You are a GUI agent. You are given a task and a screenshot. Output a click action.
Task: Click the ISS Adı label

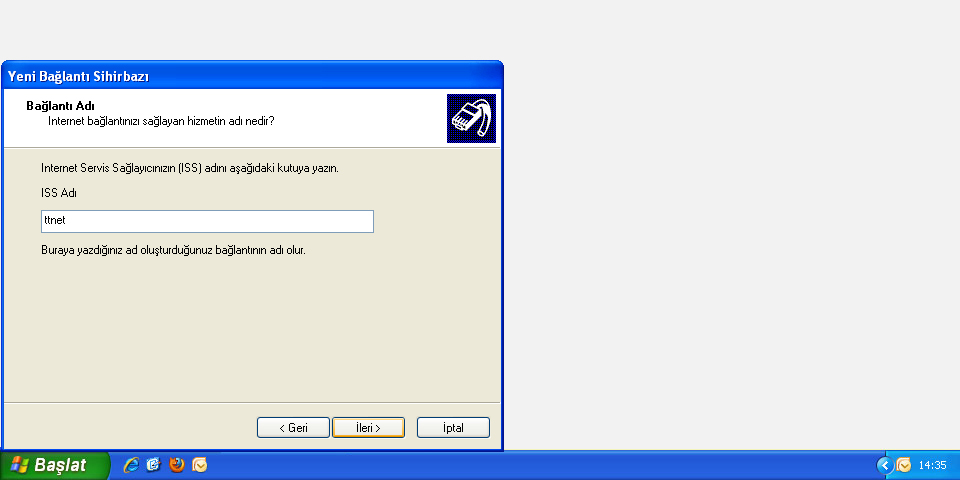[x=59, y=193]
